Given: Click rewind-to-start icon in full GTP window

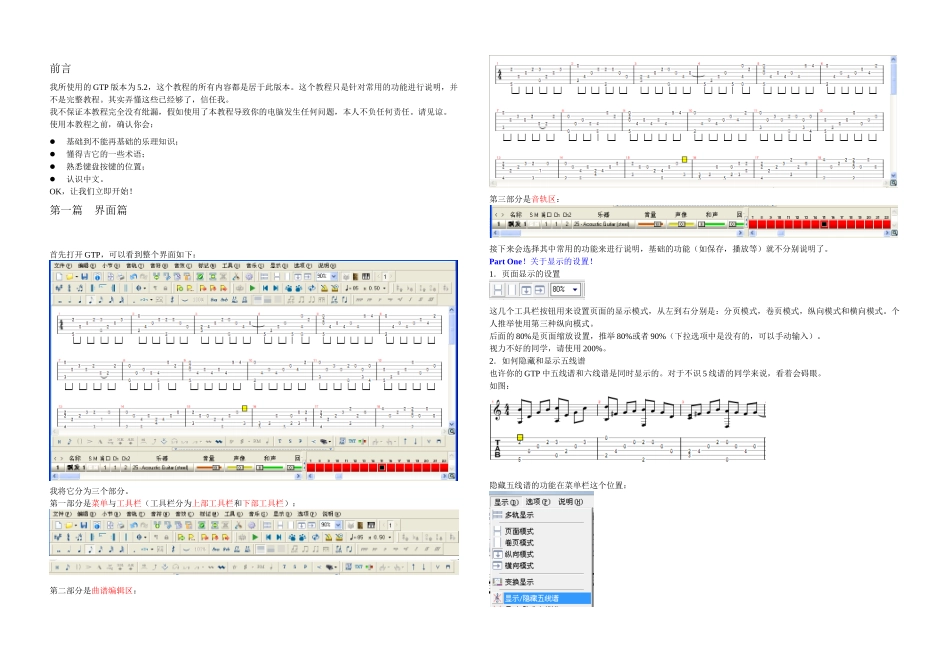Looking at the screenshot, I should tap(265, 288).
